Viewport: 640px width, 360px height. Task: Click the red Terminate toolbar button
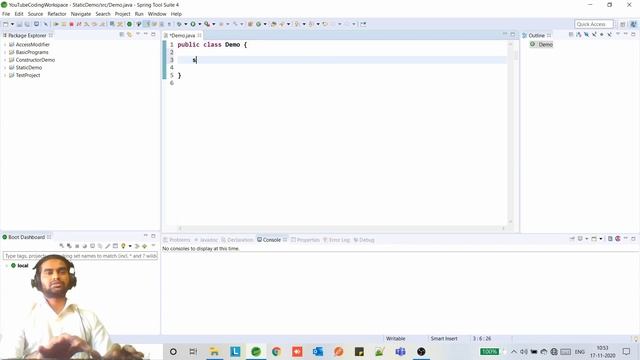click(x=71, y=24)
